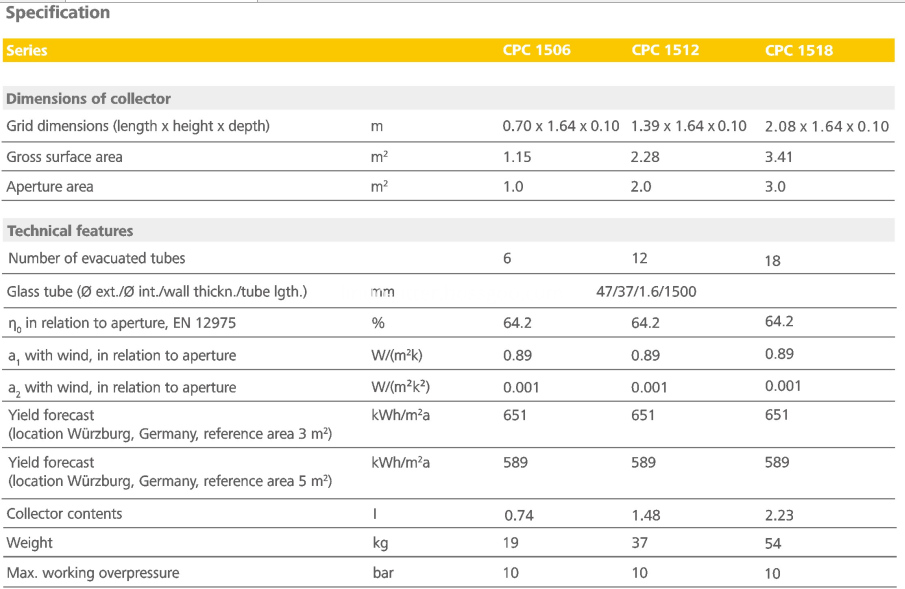
Task: Select the value '2.08 x 1.64 x 0.10'
Action: point(827,126)
